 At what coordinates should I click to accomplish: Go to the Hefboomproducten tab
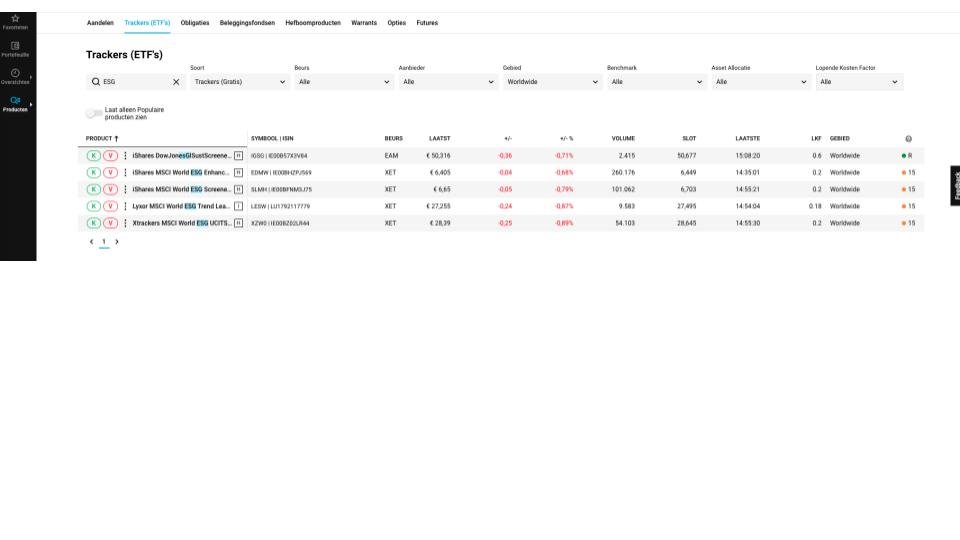pyautogui.click(x=312, y=22)
